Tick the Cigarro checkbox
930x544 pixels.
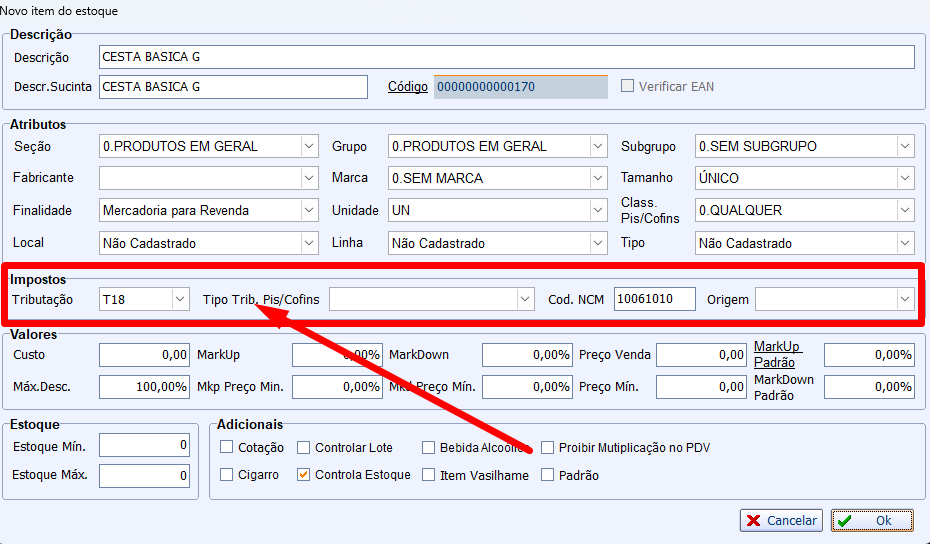tap(227, 475)
